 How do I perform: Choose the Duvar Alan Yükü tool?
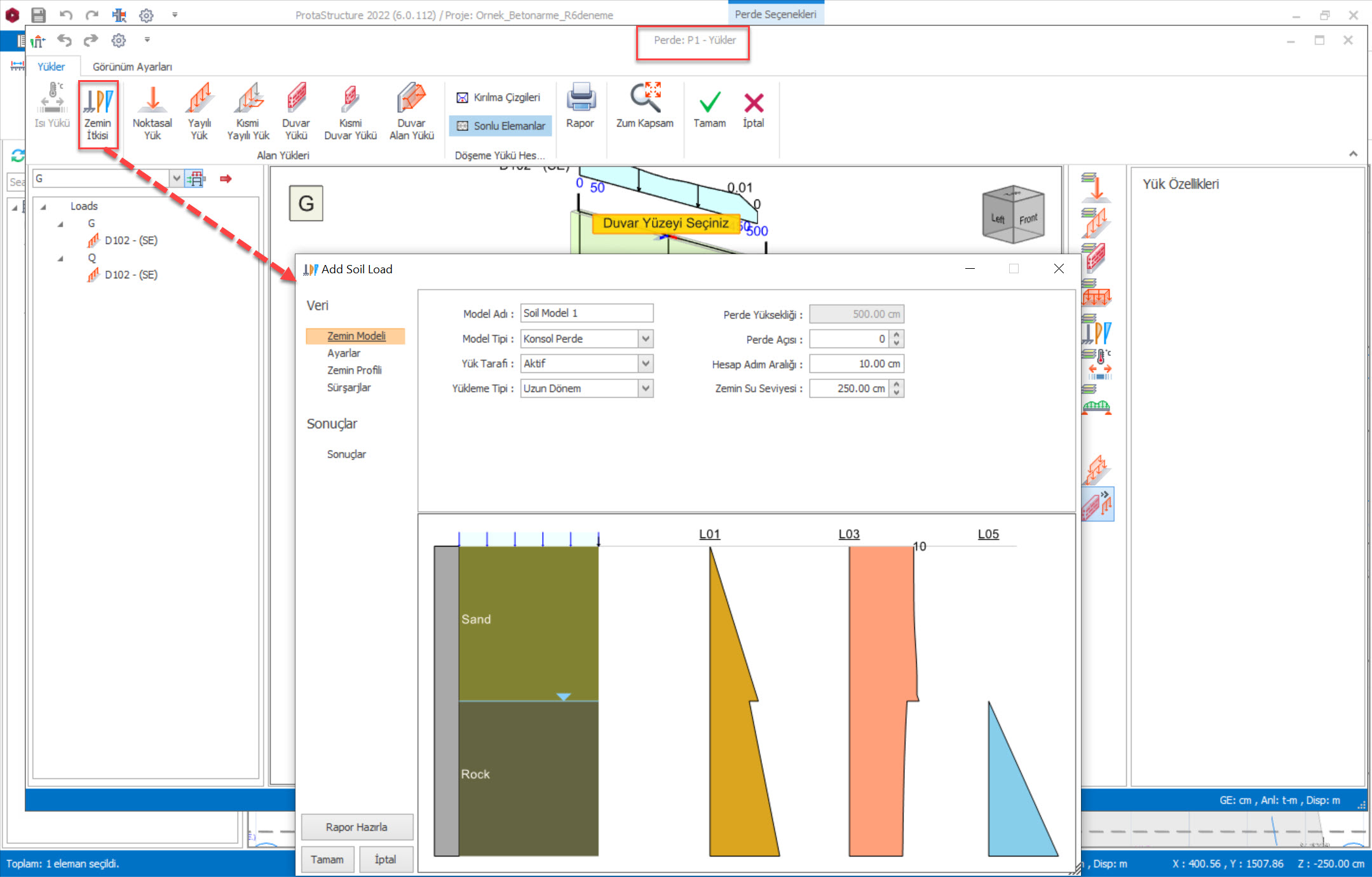pos(411,112)
